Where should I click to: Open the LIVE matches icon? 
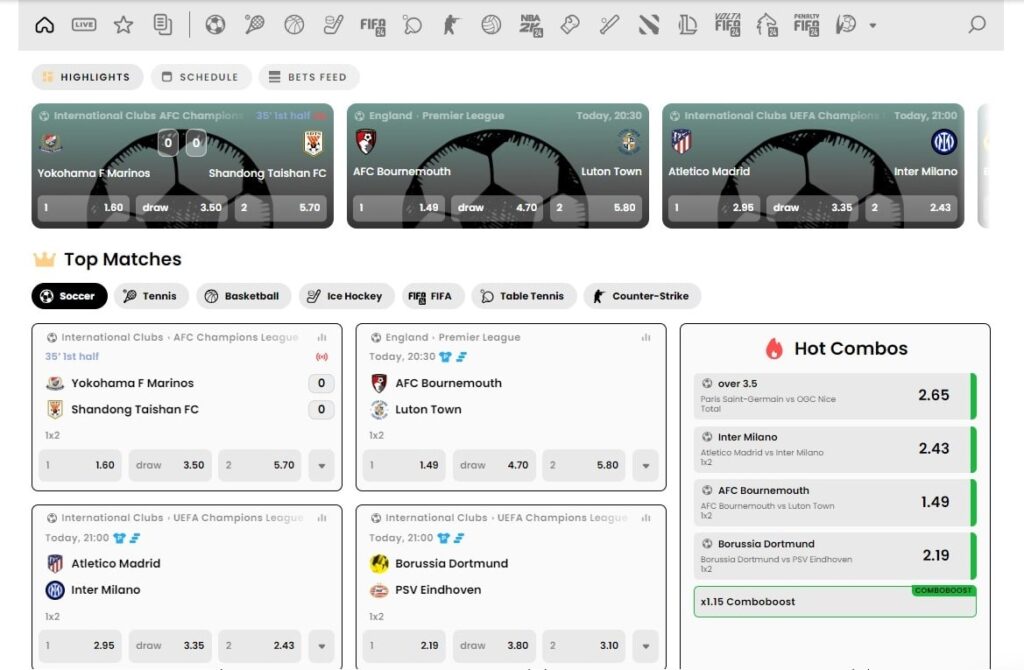click(x=84, y=25)
